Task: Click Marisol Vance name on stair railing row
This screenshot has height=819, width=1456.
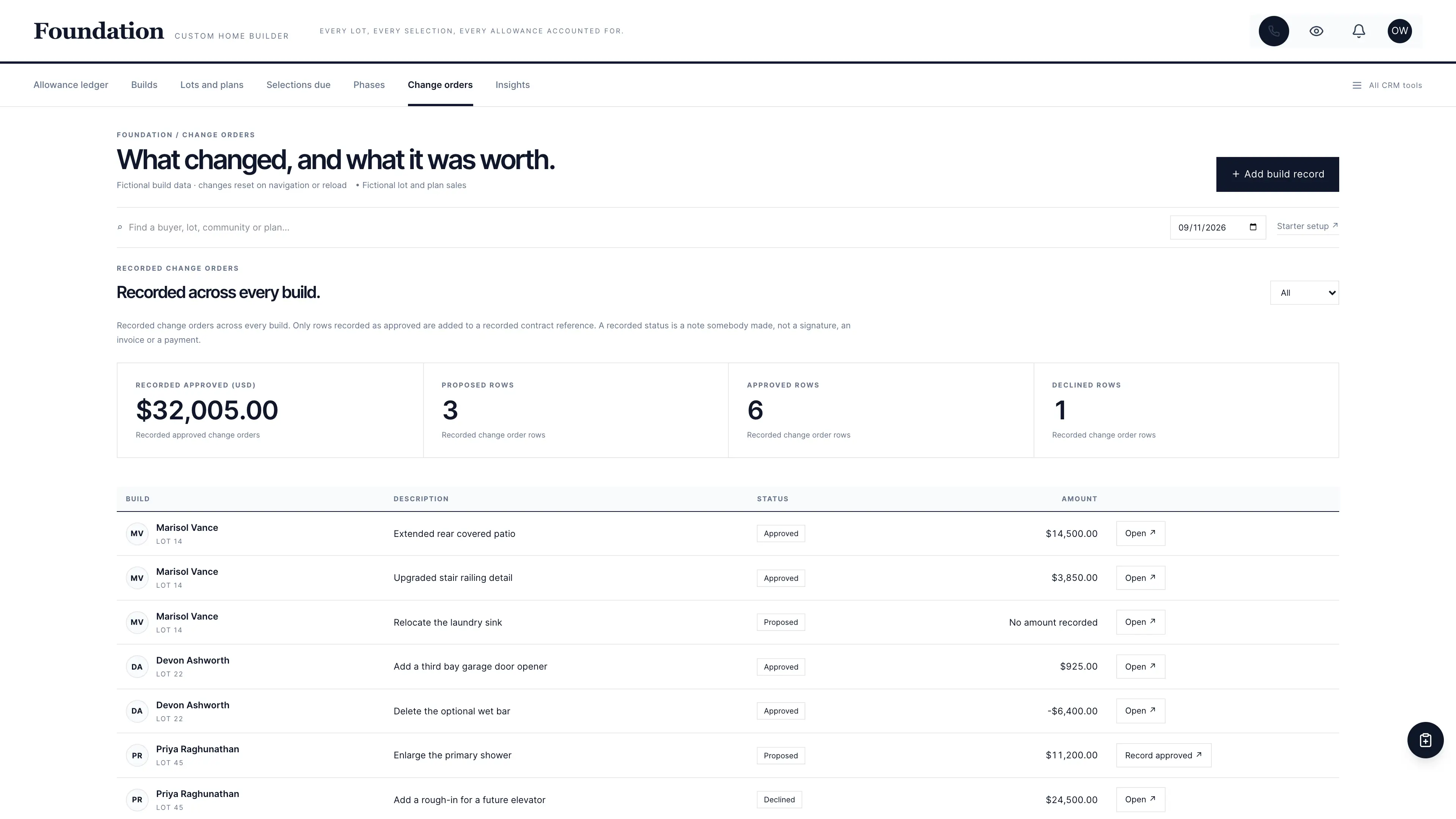Action: (187, 571)
